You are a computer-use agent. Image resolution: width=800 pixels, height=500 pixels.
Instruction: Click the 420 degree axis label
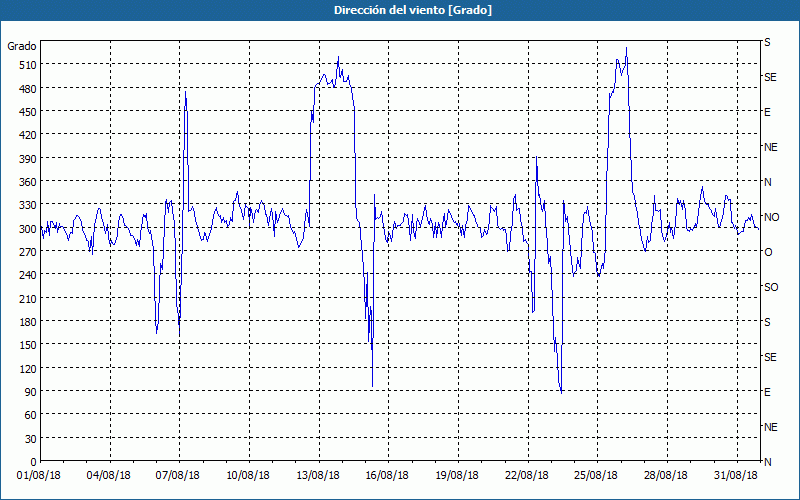coord(27,135)
